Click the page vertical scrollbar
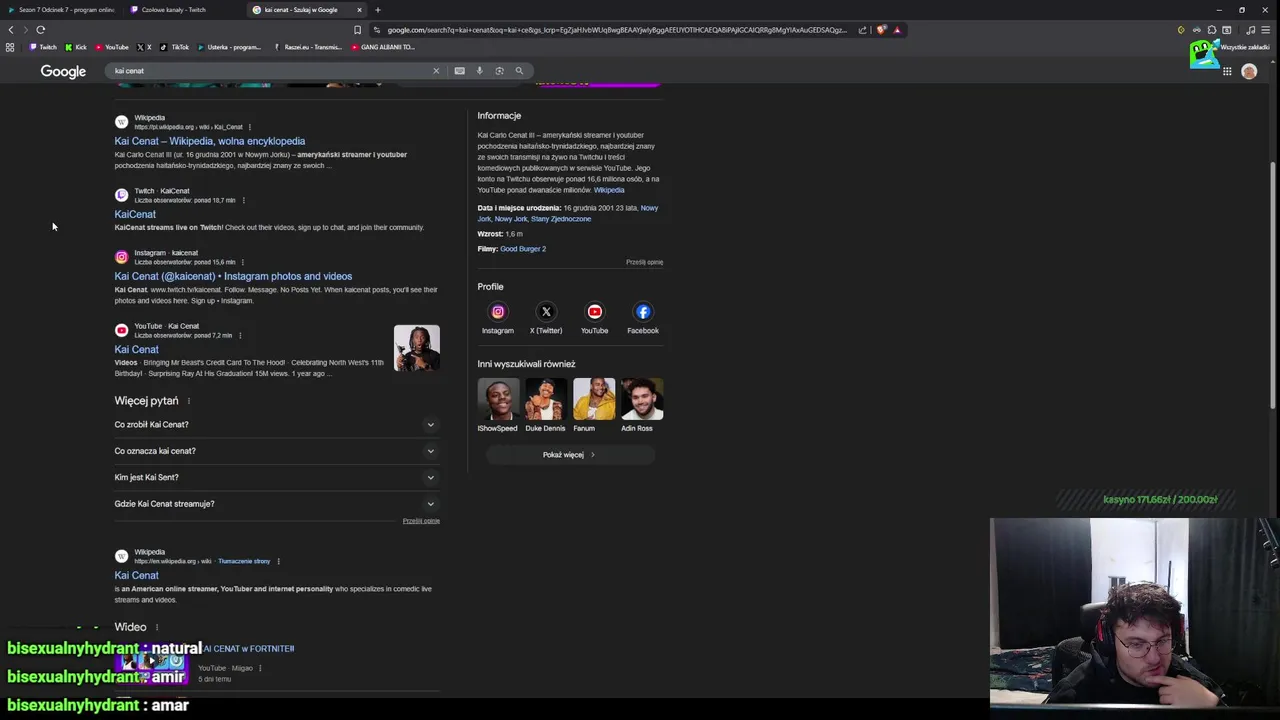The image size is (1280, 720). (x=1273, y=285)
